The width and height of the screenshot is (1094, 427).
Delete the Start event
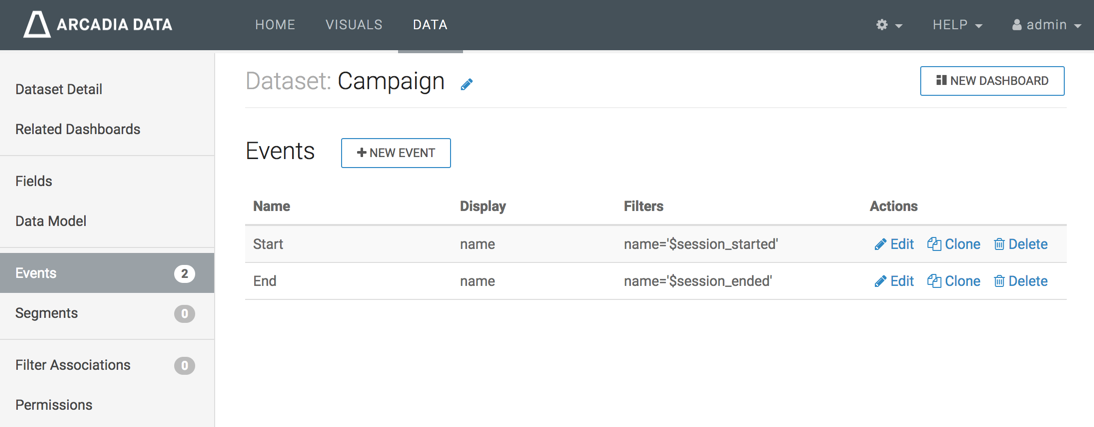[x=1020, y=244]
